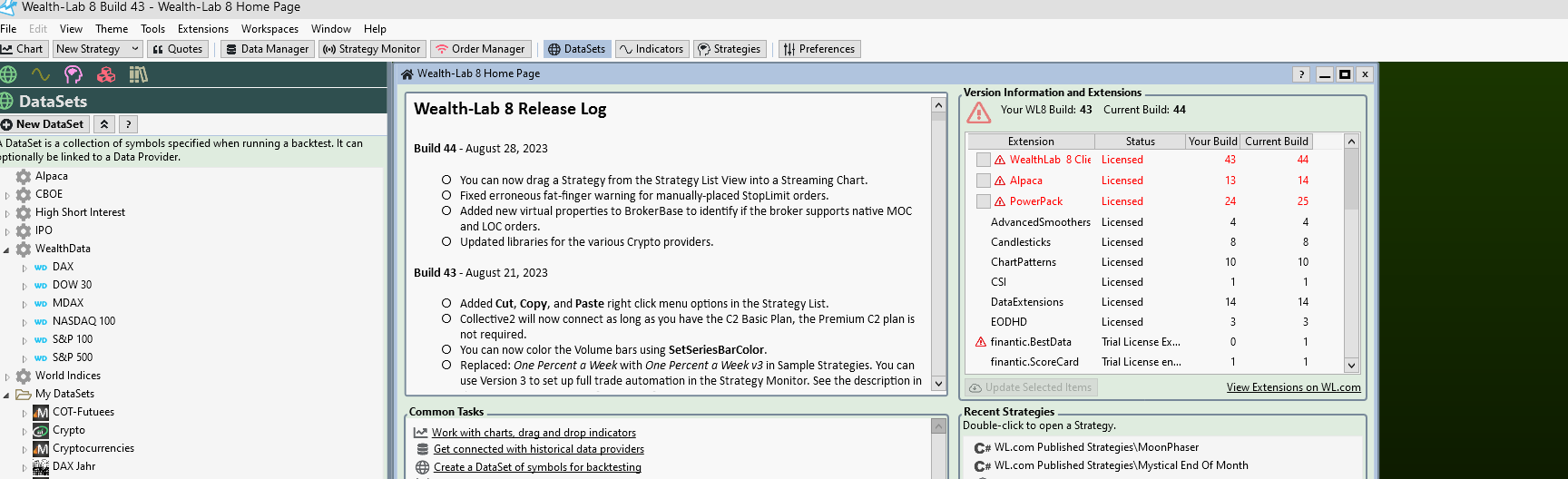
Task: Click the extensions list scrollbar down arrow
Action: (1351, 365)
